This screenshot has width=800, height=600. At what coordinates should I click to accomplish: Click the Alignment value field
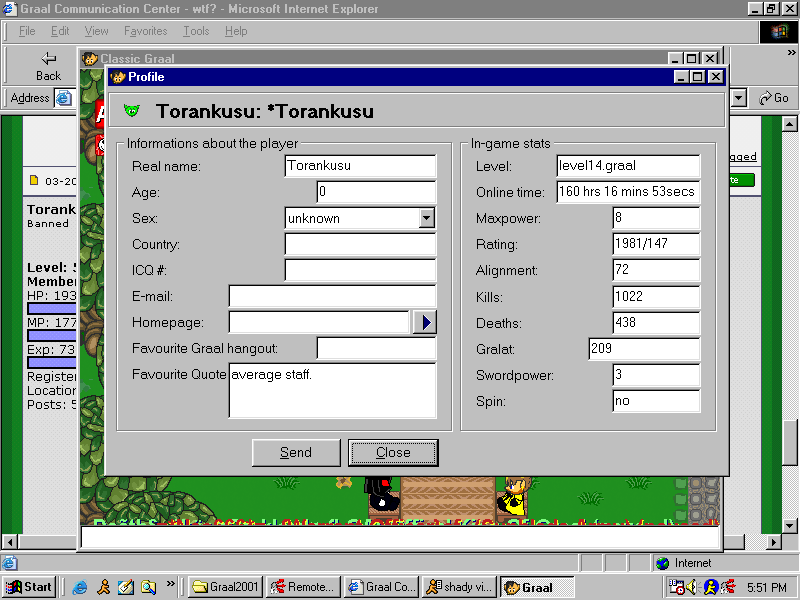(656, 270)
